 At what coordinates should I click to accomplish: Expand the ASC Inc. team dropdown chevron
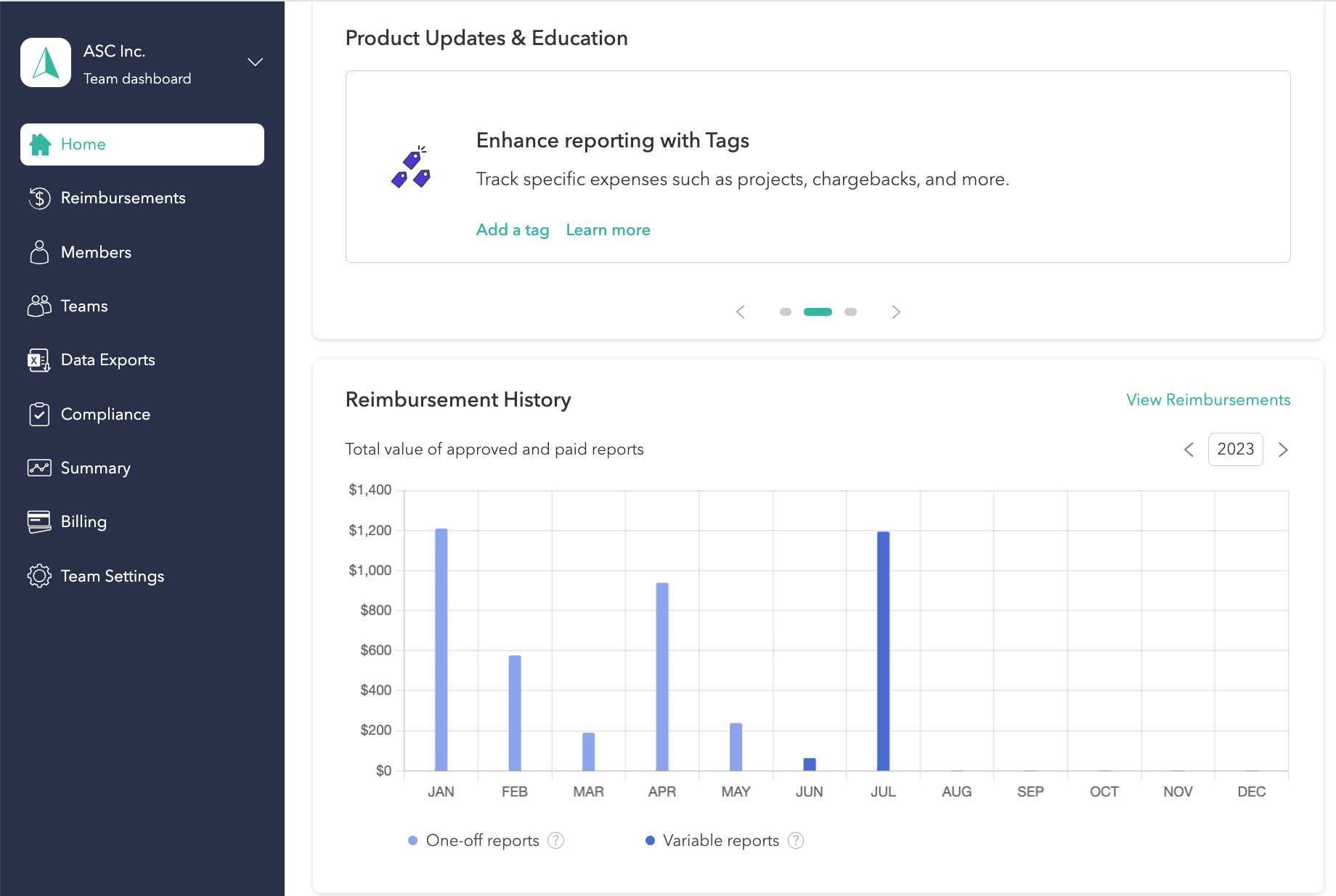tap(255, 62)
